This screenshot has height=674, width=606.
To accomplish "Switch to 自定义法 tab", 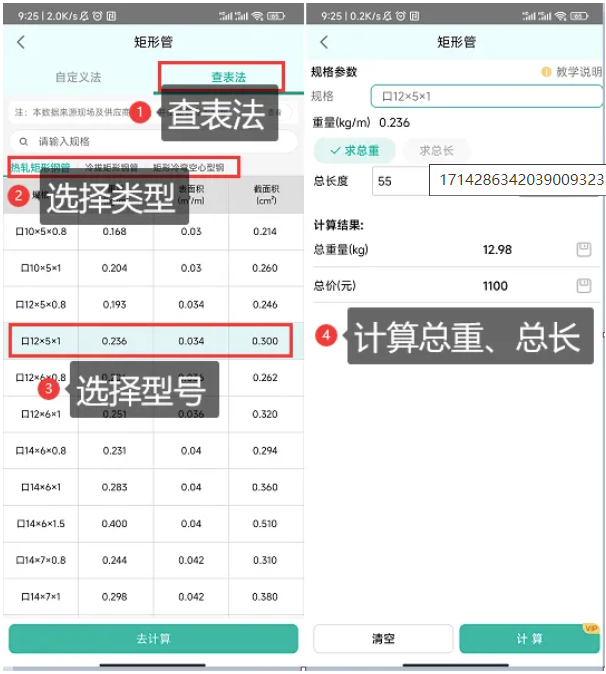I will pyautogui.click(x=78, y=77).
